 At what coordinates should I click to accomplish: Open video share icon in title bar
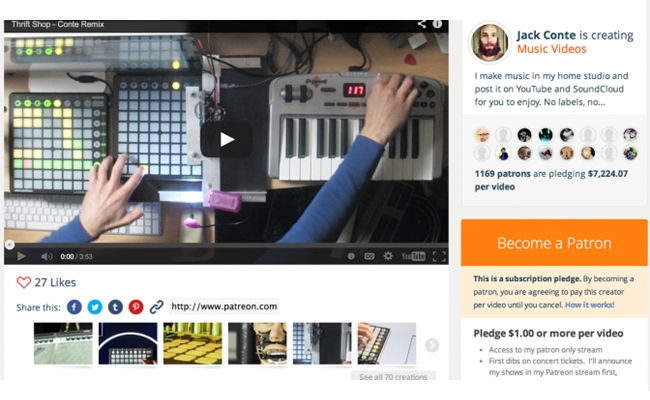(422, 24)
